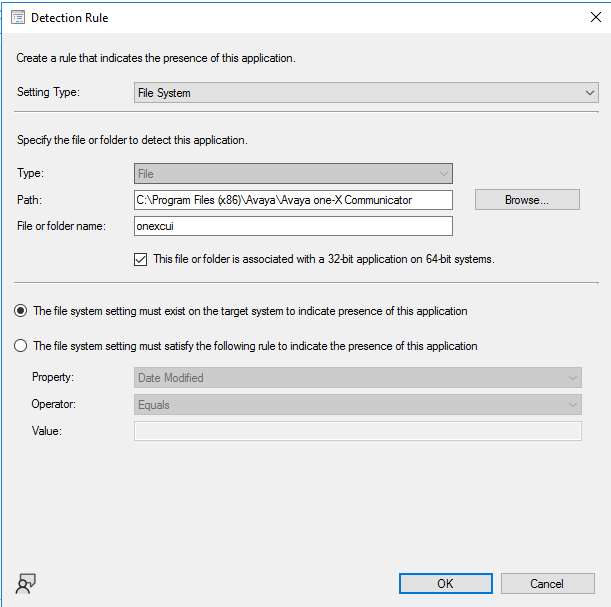Click the Path input field
The width and height of the screenshot is (611, 607).
point(293,200)
